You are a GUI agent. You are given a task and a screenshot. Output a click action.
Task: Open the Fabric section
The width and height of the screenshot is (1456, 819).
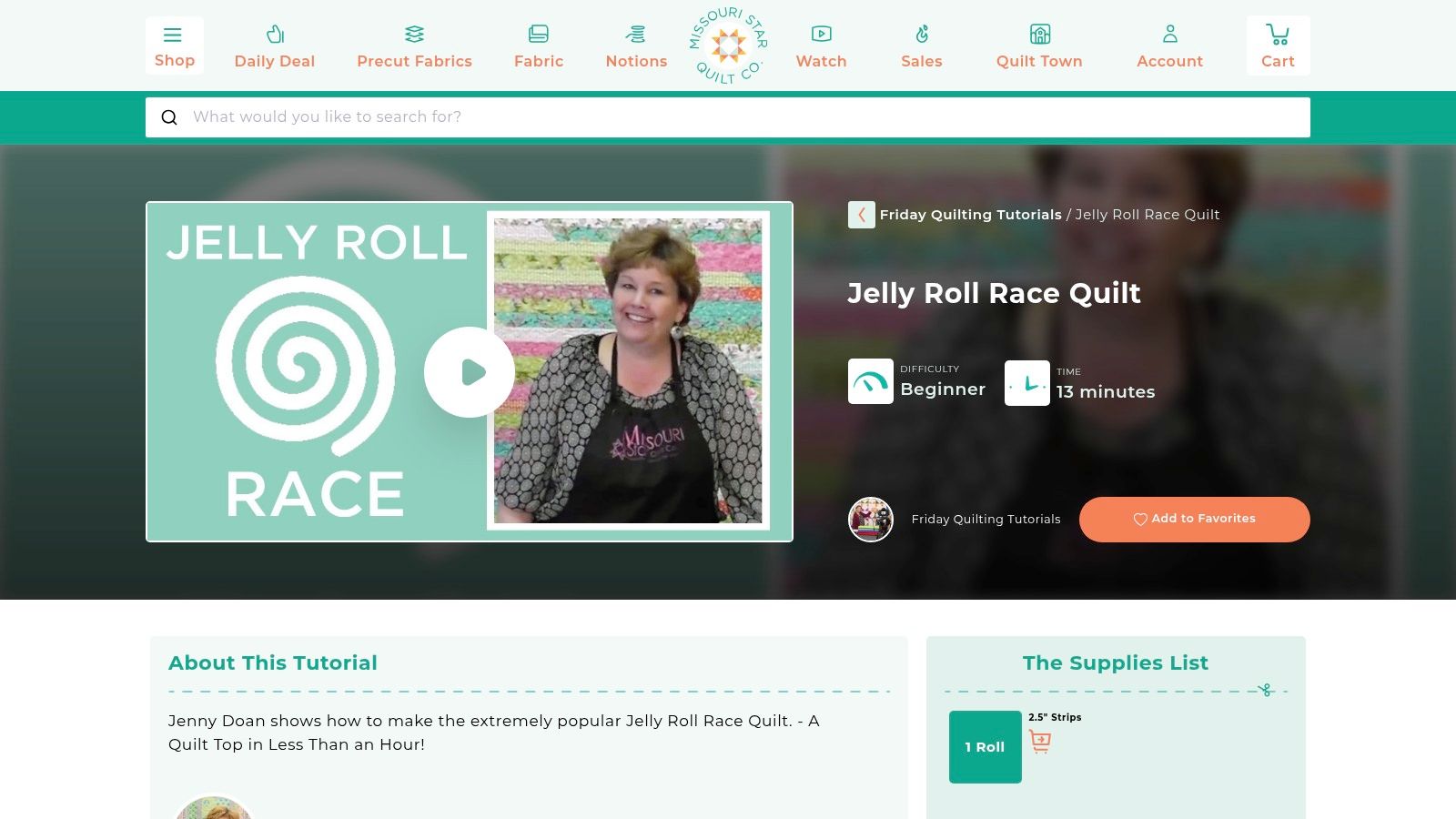539,46
